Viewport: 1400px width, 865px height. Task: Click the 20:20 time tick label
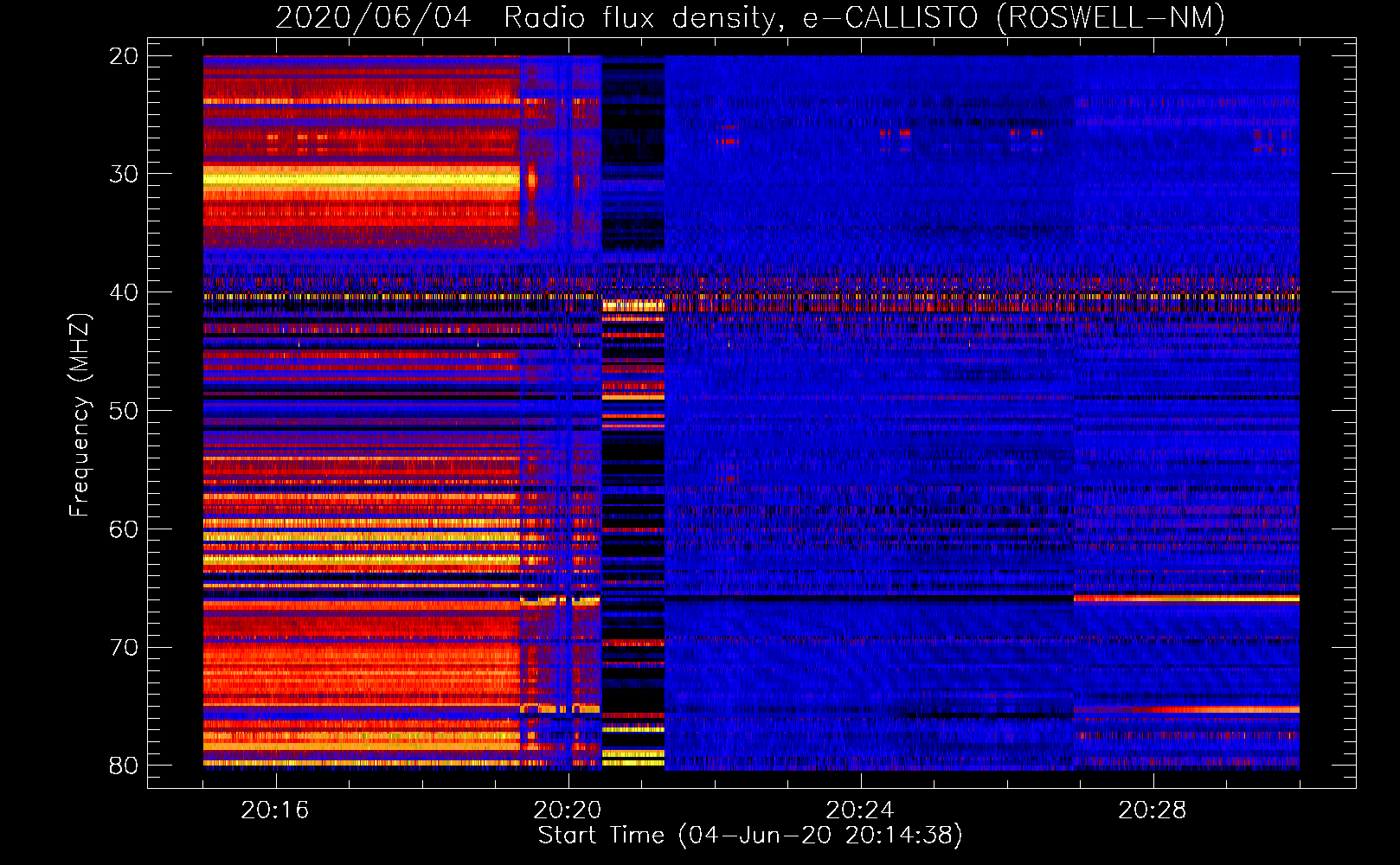(x=568, y=811)
